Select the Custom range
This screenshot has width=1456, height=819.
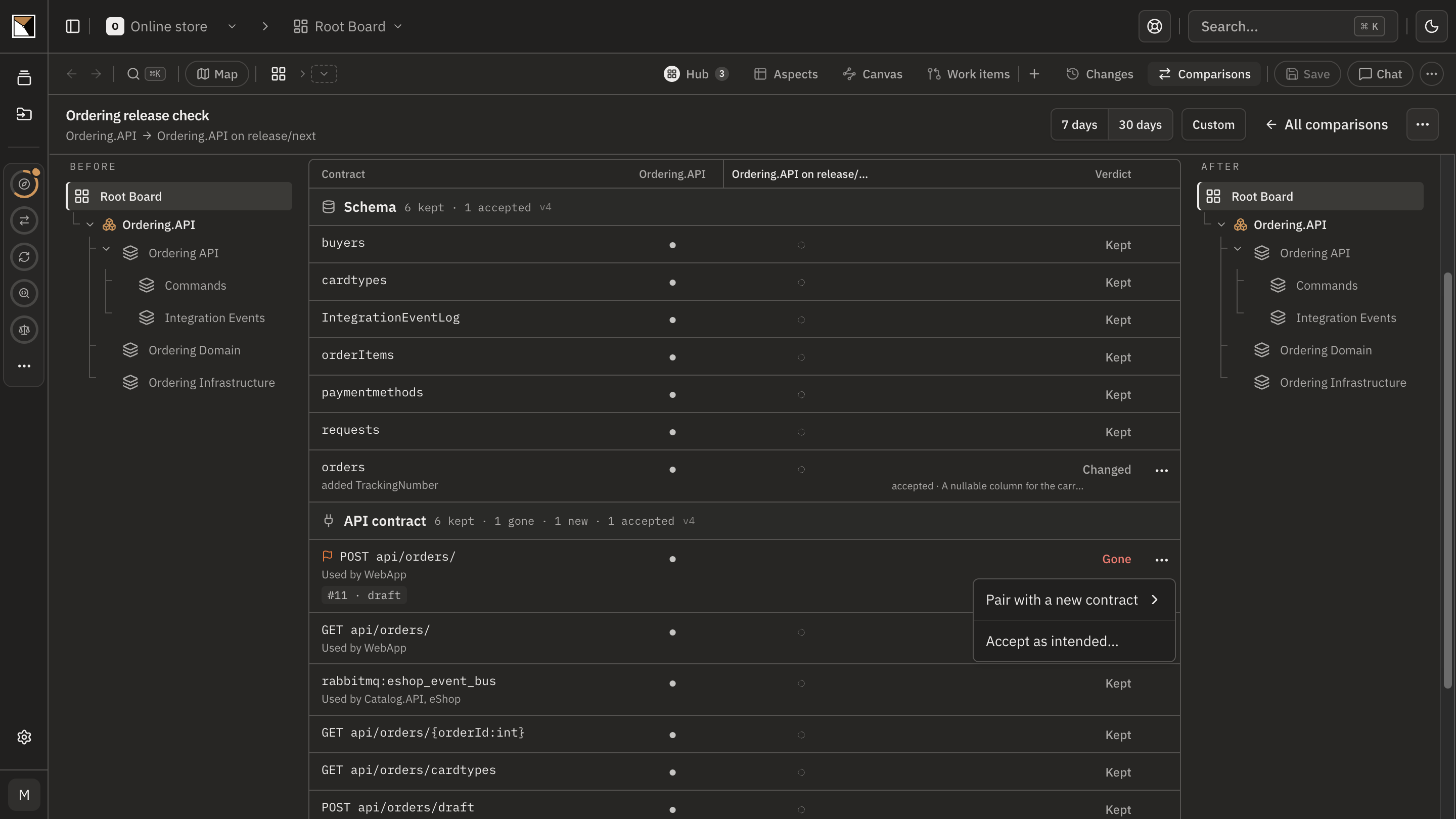(x=1213, y=125)
